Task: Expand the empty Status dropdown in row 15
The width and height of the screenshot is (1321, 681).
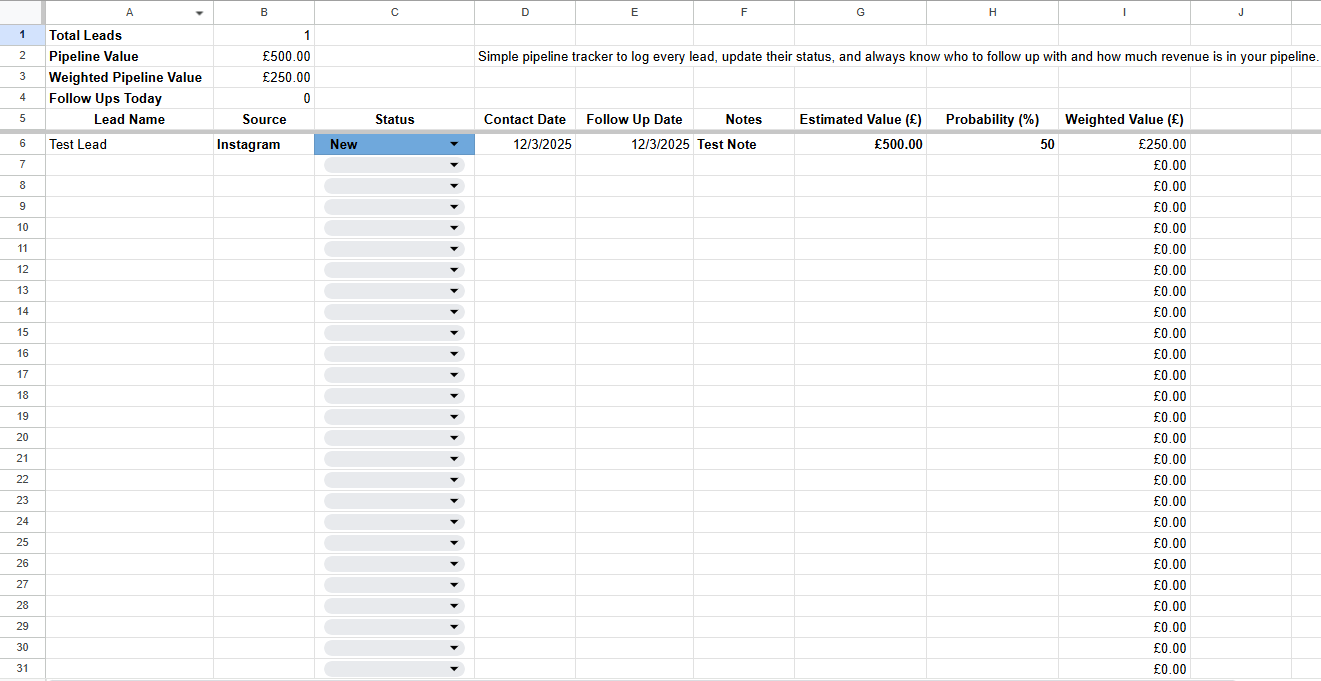Action: (x=455, y=333)
